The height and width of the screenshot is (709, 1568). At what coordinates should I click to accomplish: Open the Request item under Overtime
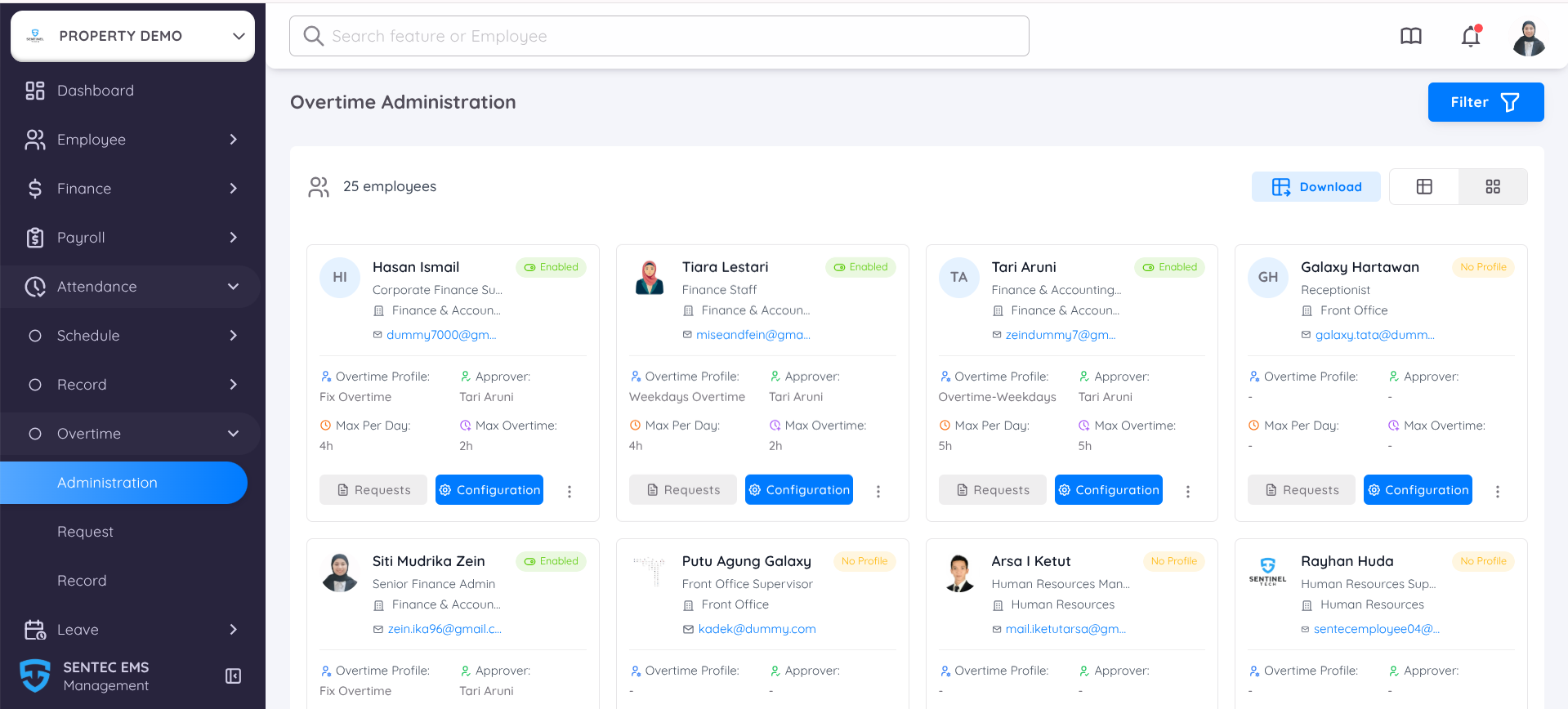85,532
